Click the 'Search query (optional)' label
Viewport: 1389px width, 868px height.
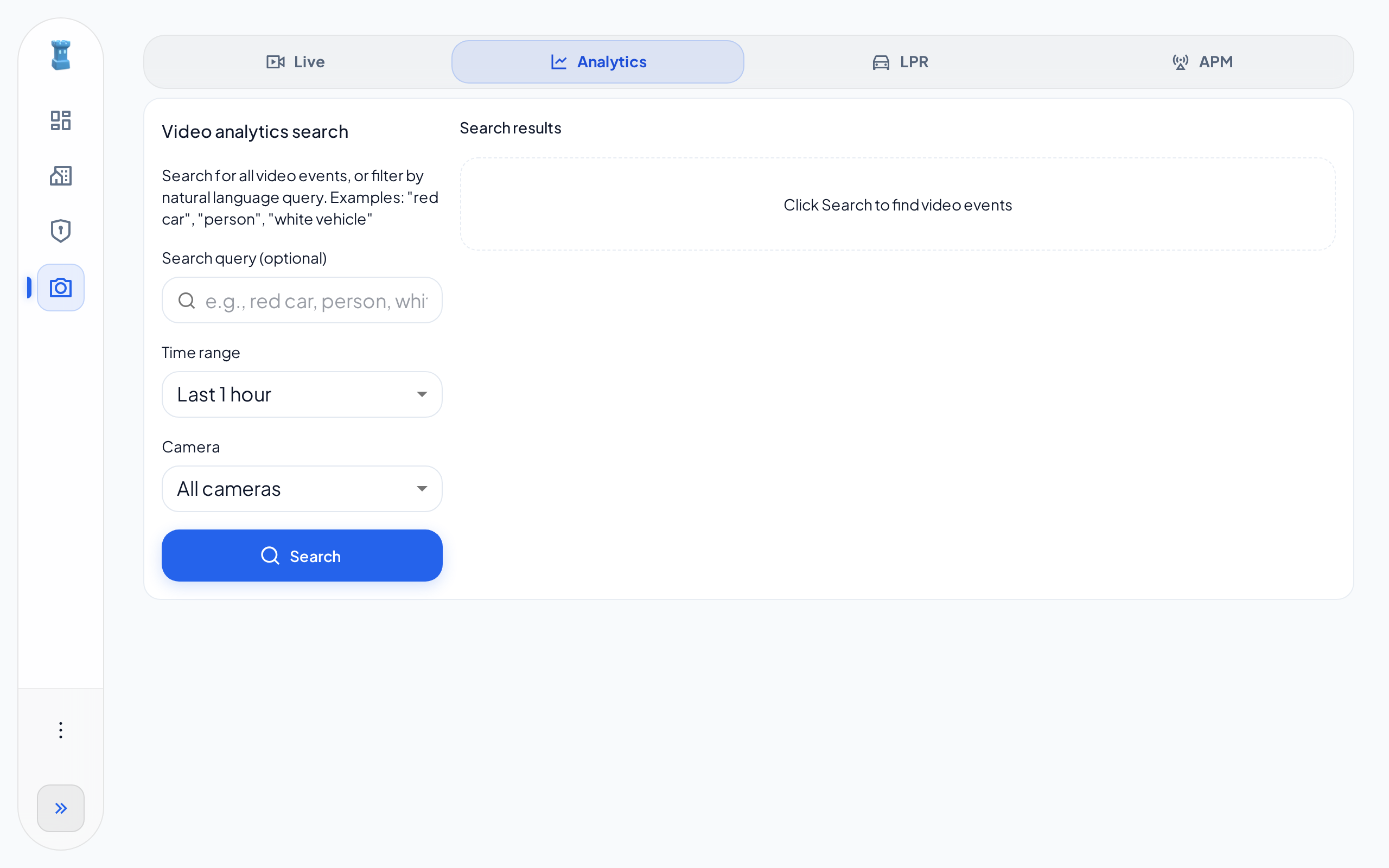tap(245, 258)
